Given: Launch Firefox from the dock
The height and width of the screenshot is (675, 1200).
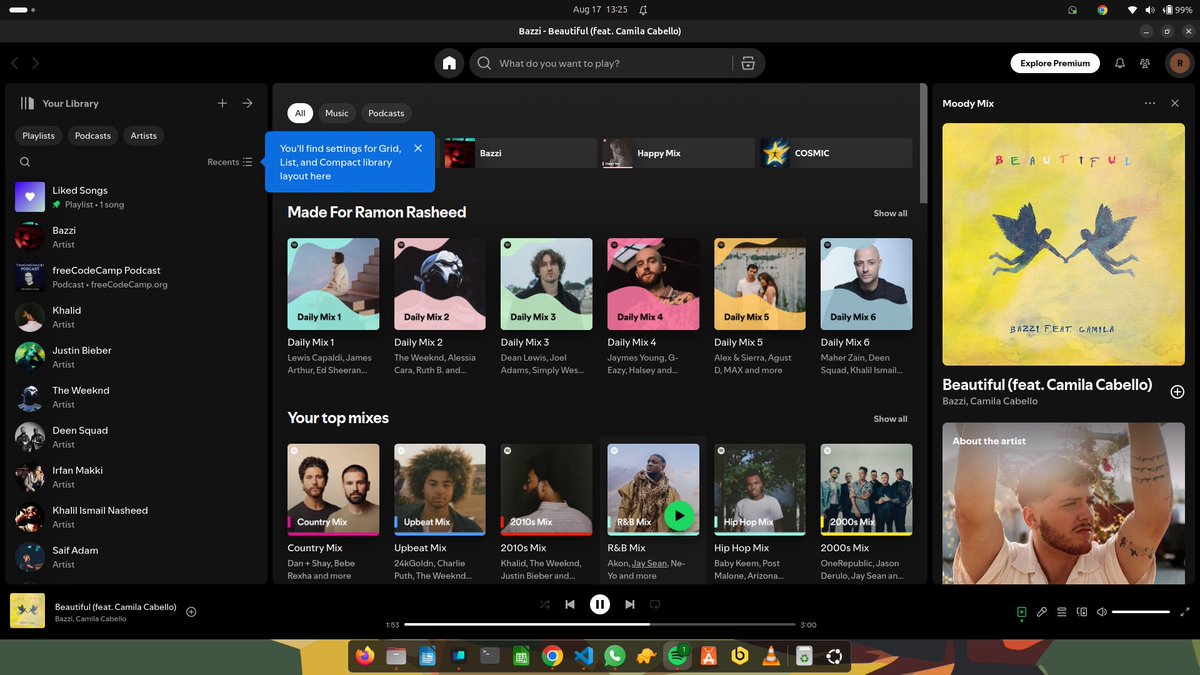Looking at the screenshot, I should pyautogui.click(x=364, y=656).
